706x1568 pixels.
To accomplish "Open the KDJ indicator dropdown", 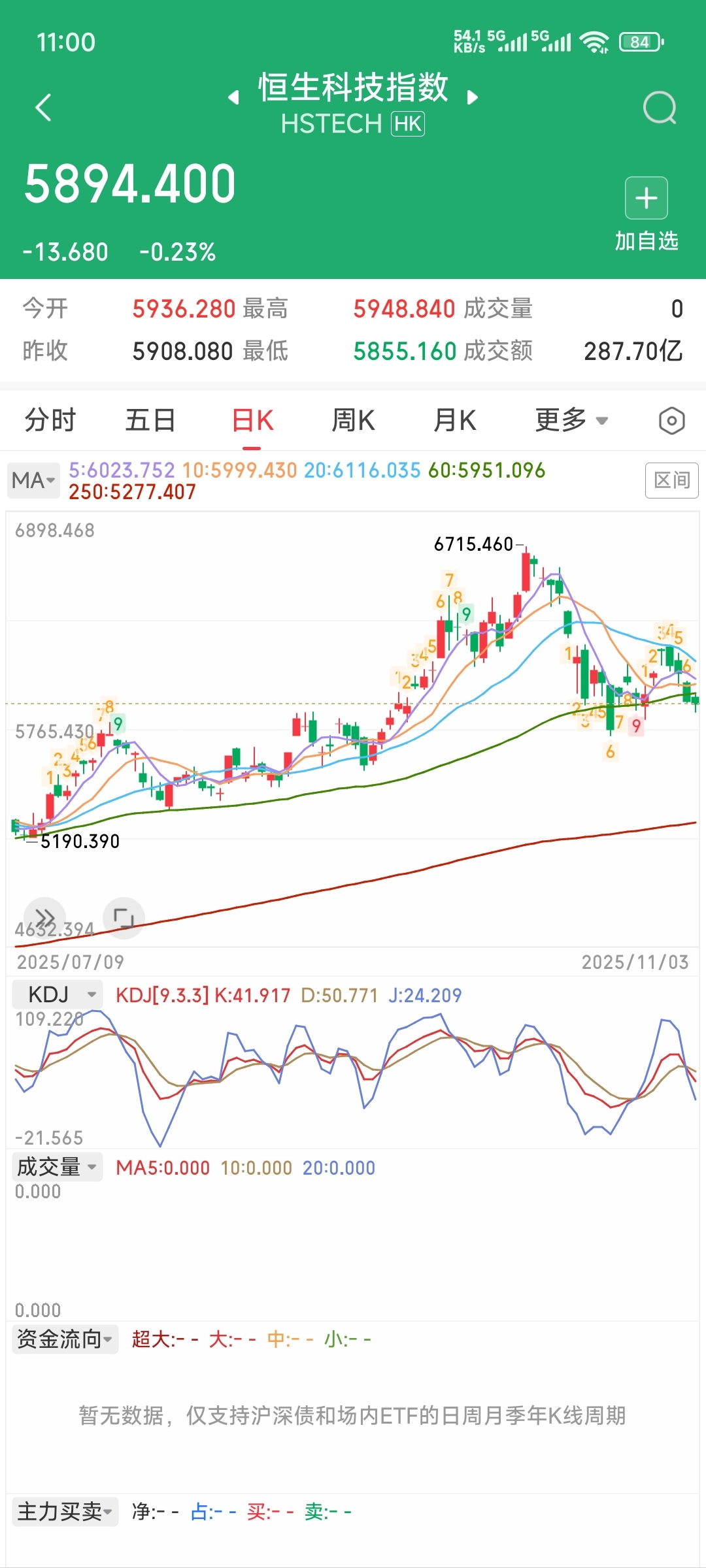I will point(58,994).
